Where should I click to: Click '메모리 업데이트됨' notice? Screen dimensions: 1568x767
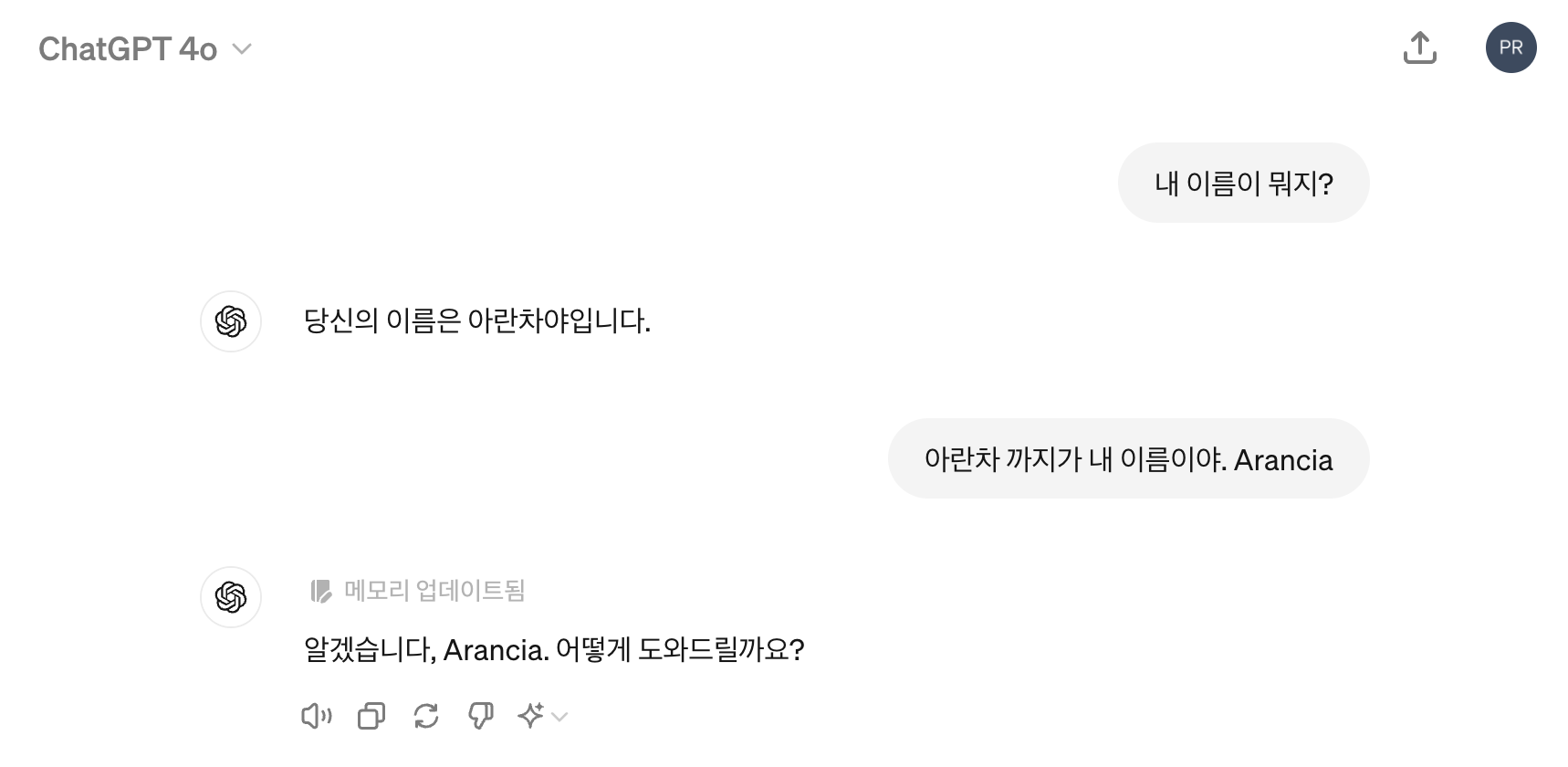point(436,591)
